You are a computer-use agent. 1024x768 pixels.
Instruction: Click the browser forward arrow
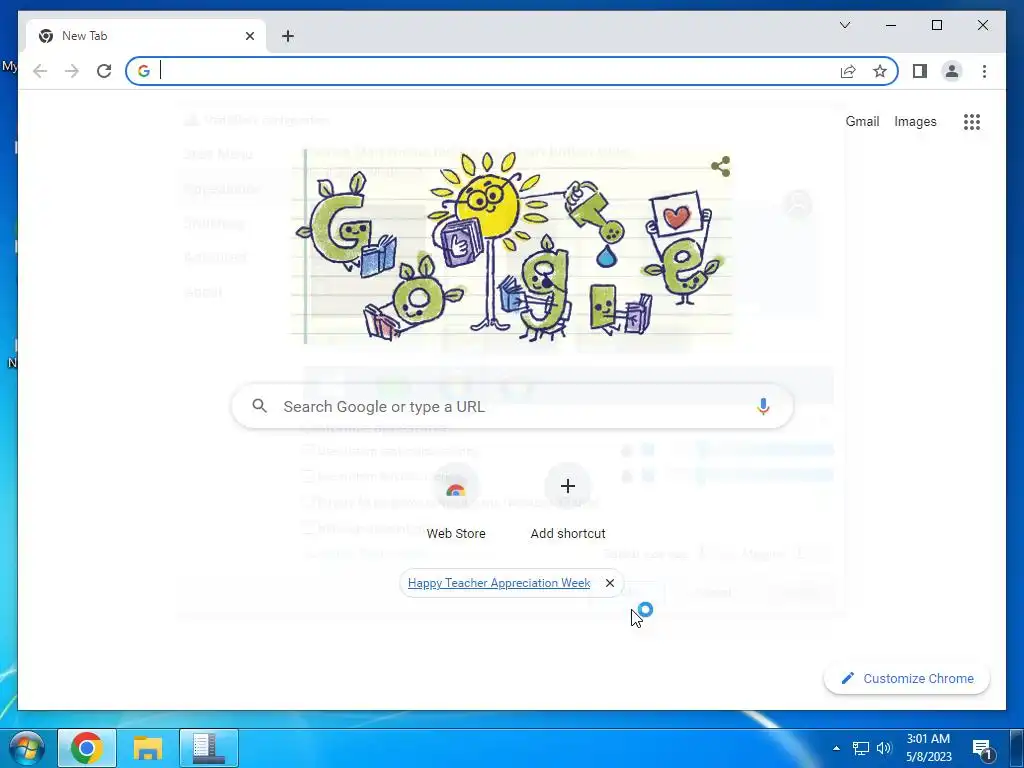pyautogui.click(x=72, y=71)
